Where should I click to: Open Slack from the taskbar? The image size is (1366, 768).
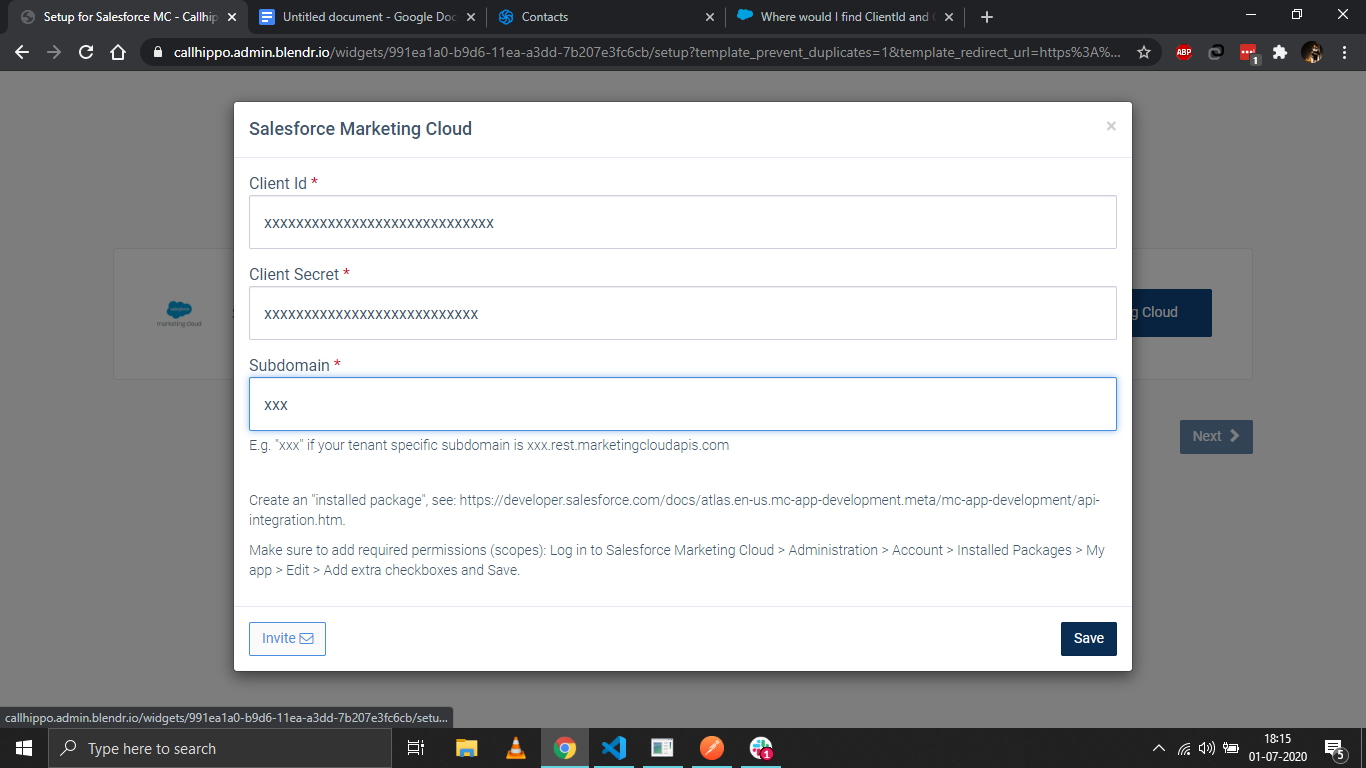coord(761,748)
